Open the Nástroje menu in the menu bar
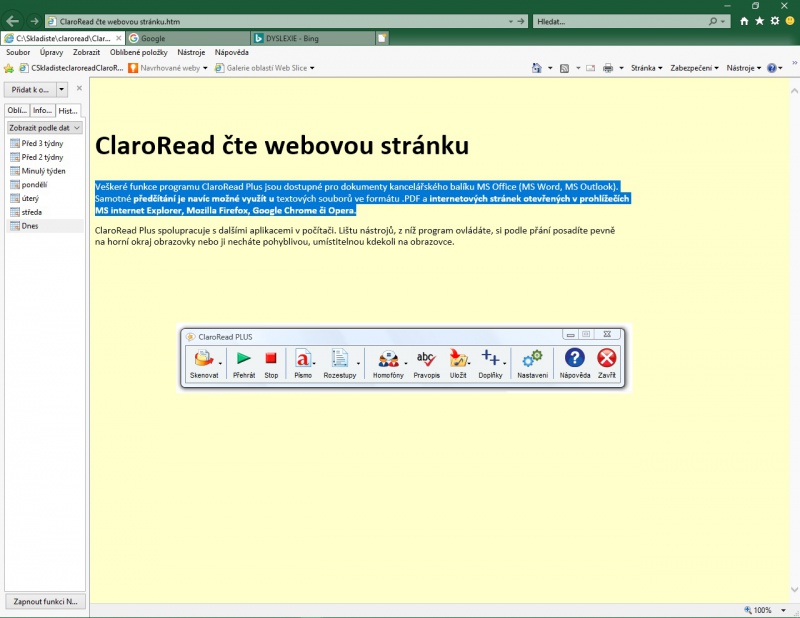Image resolution: width=800 pixels, height=618 pixels. (191, 53)
